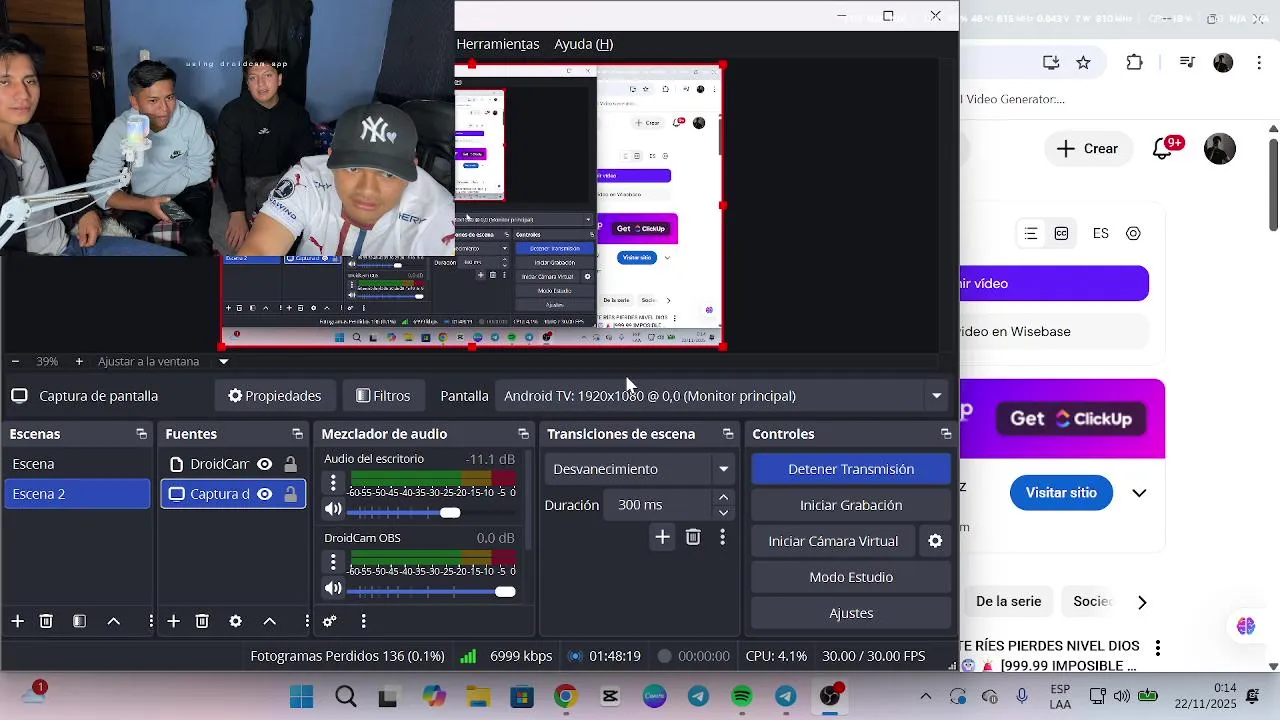Open audio mixer menu three dots

363,621
